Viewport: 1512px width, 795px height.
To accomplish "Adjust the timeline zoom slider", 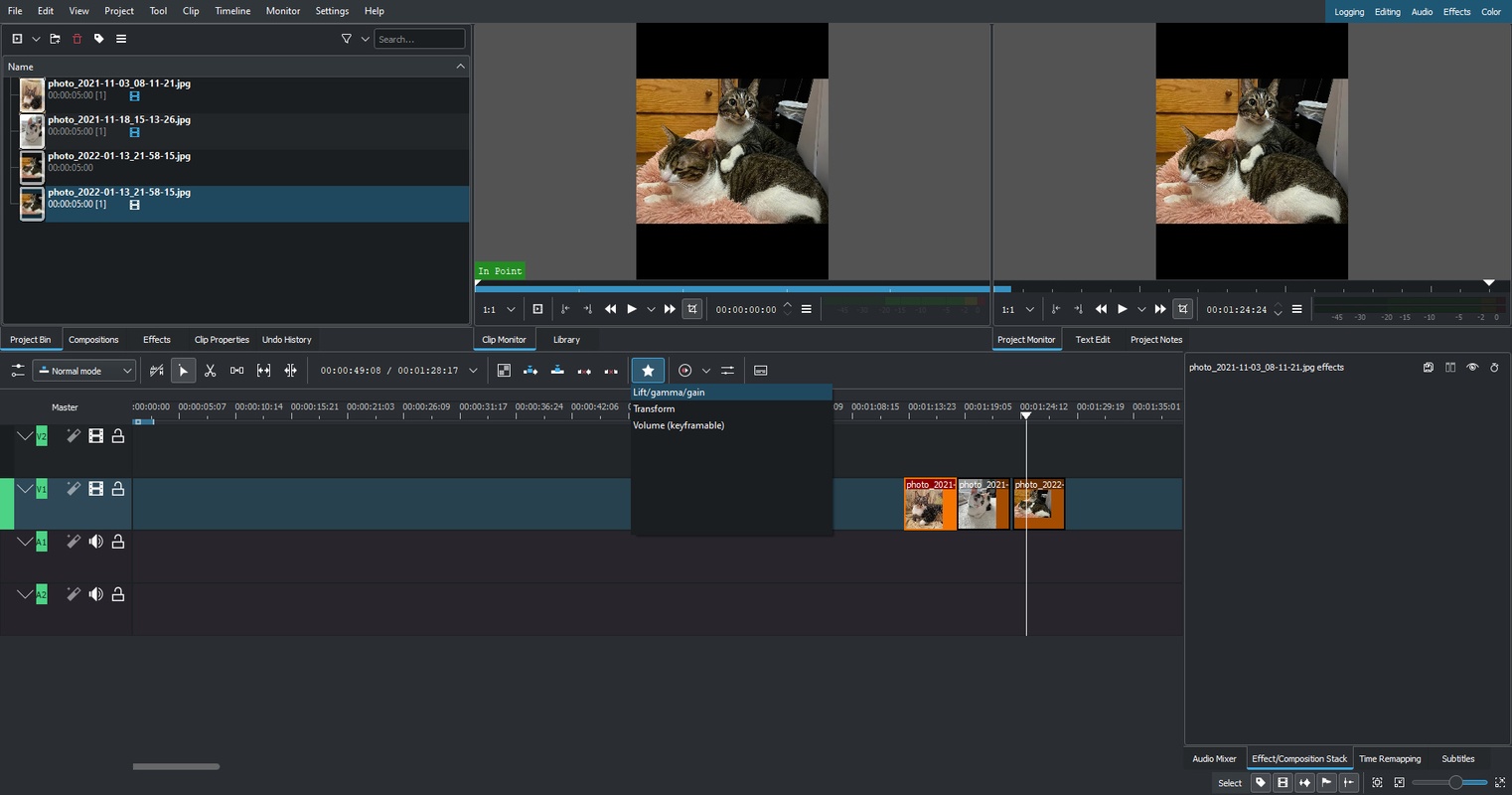I will pyautogui.click(x=1454, y=783).
